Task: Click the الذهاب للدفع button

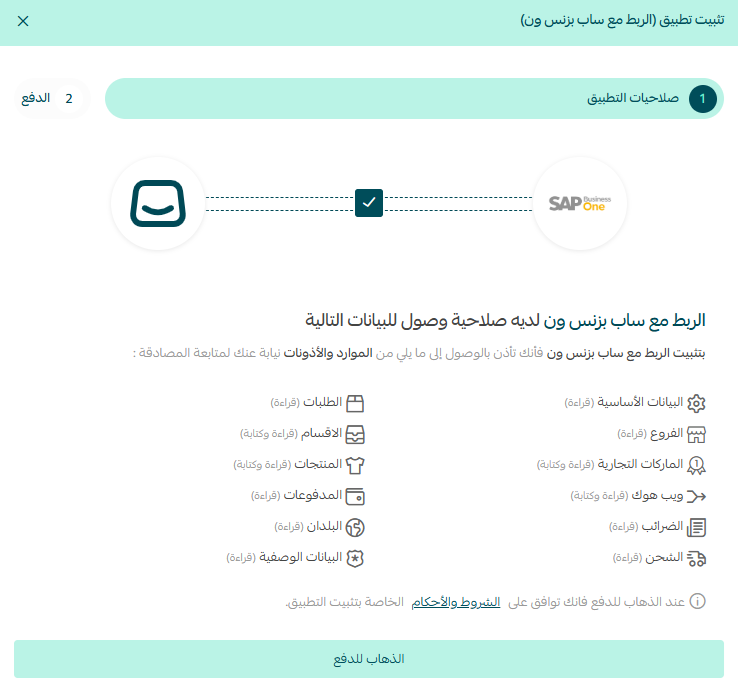Action: [369, 659]
